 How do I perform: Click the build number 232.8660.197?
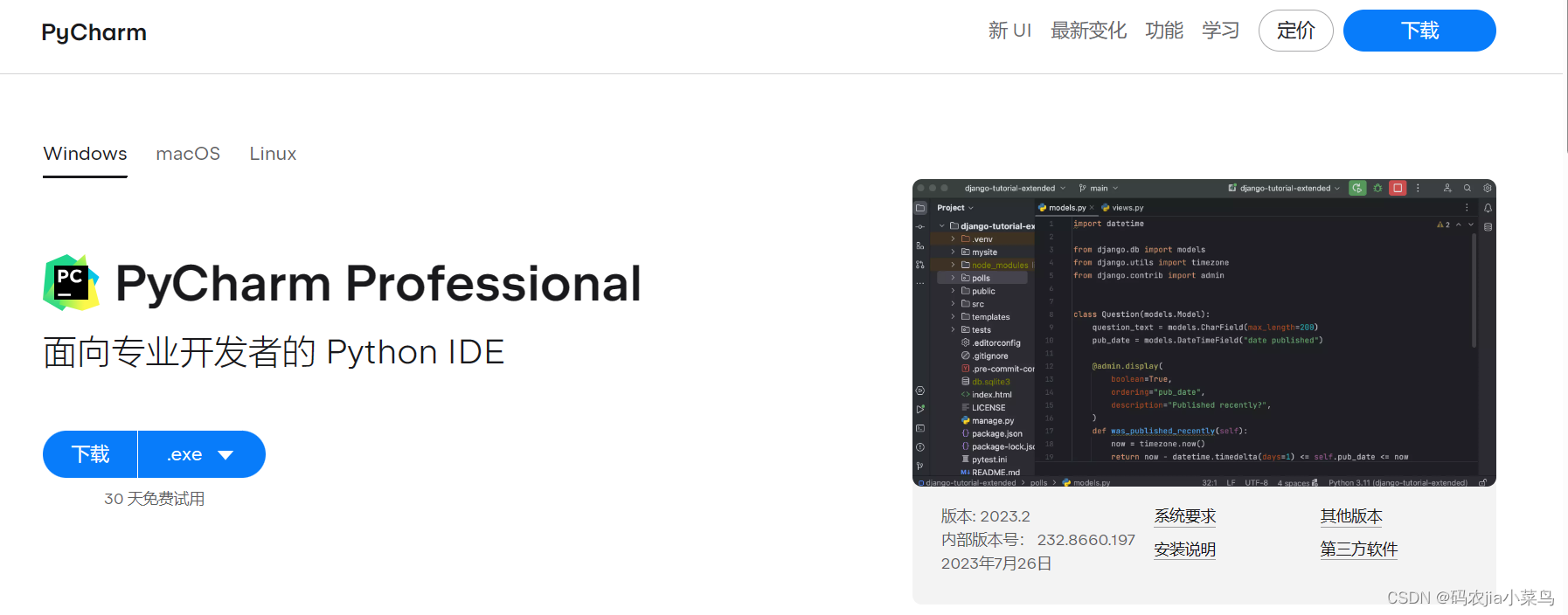pyautogui.click(x=1086, y=540)
